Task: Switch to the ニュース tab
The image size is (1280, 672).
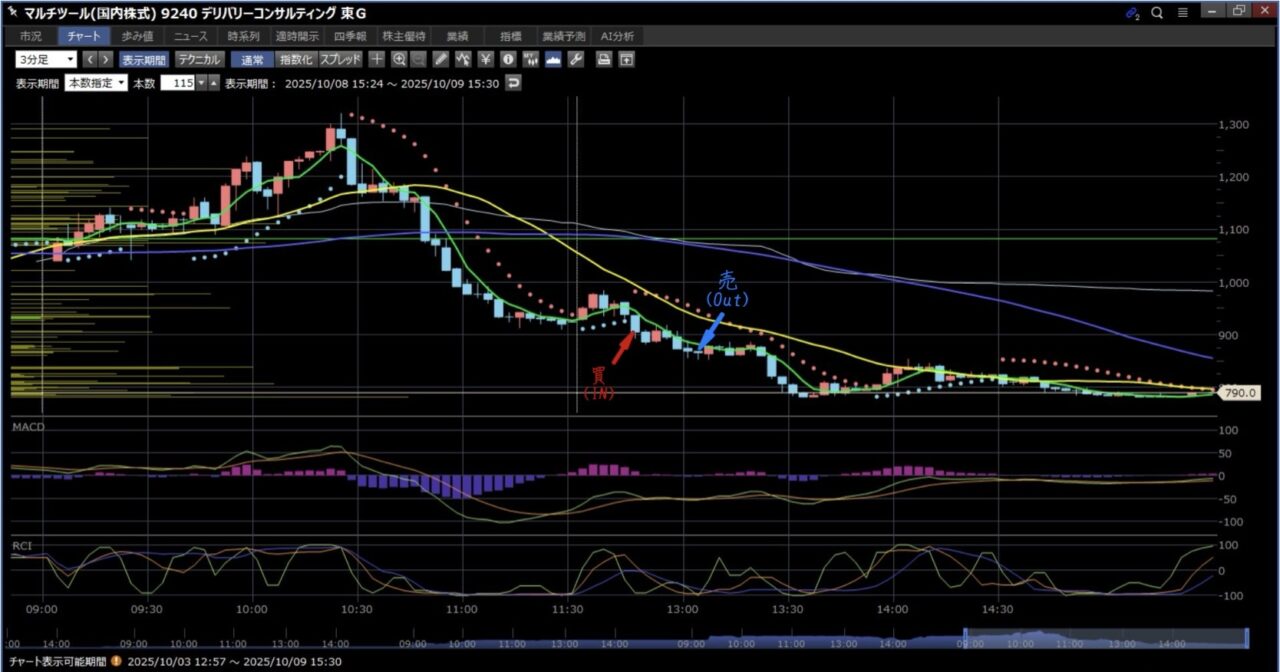Action: (x=190, y=36)
